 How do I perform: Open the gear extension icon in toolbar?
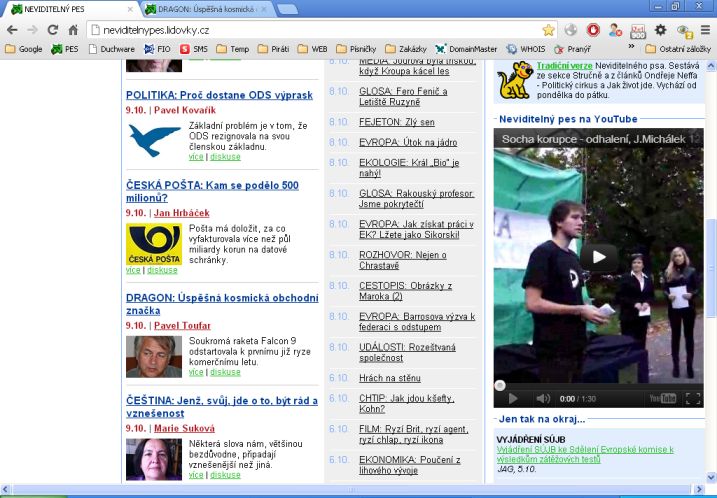pos(660,30)
